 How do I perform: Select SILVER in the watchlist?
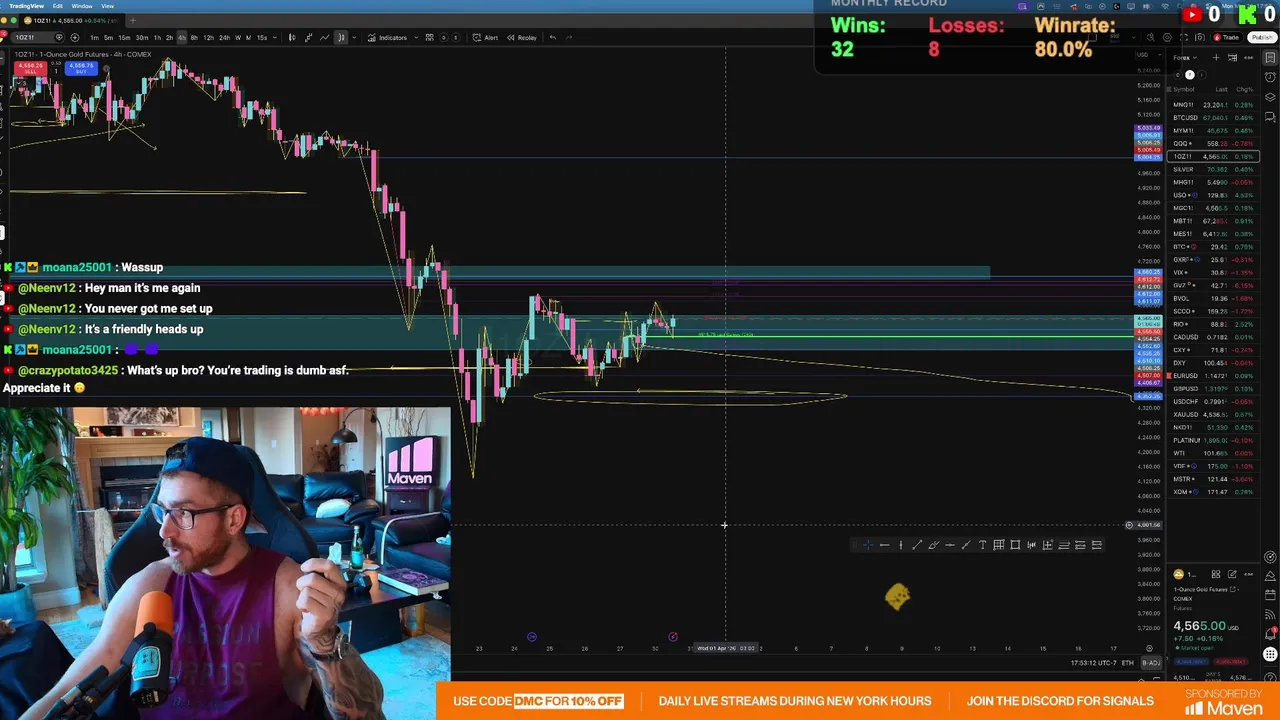pos(1214,169)
